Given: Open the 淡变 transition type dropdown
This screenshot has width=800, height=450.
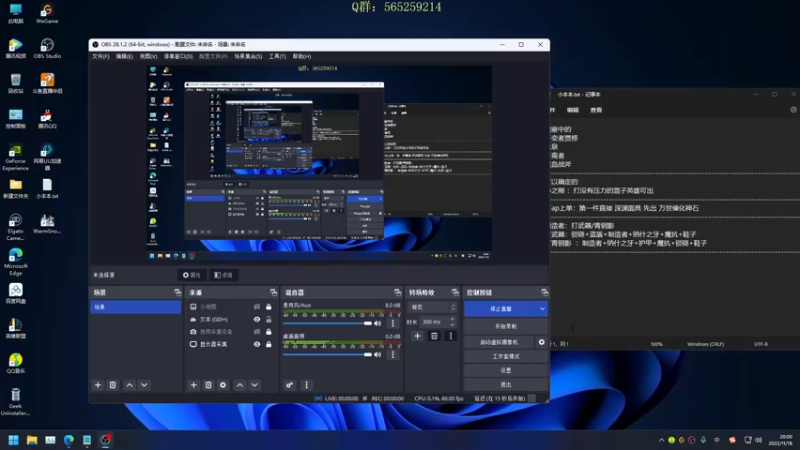Looking at the screenshot, I should click(432, 307).
